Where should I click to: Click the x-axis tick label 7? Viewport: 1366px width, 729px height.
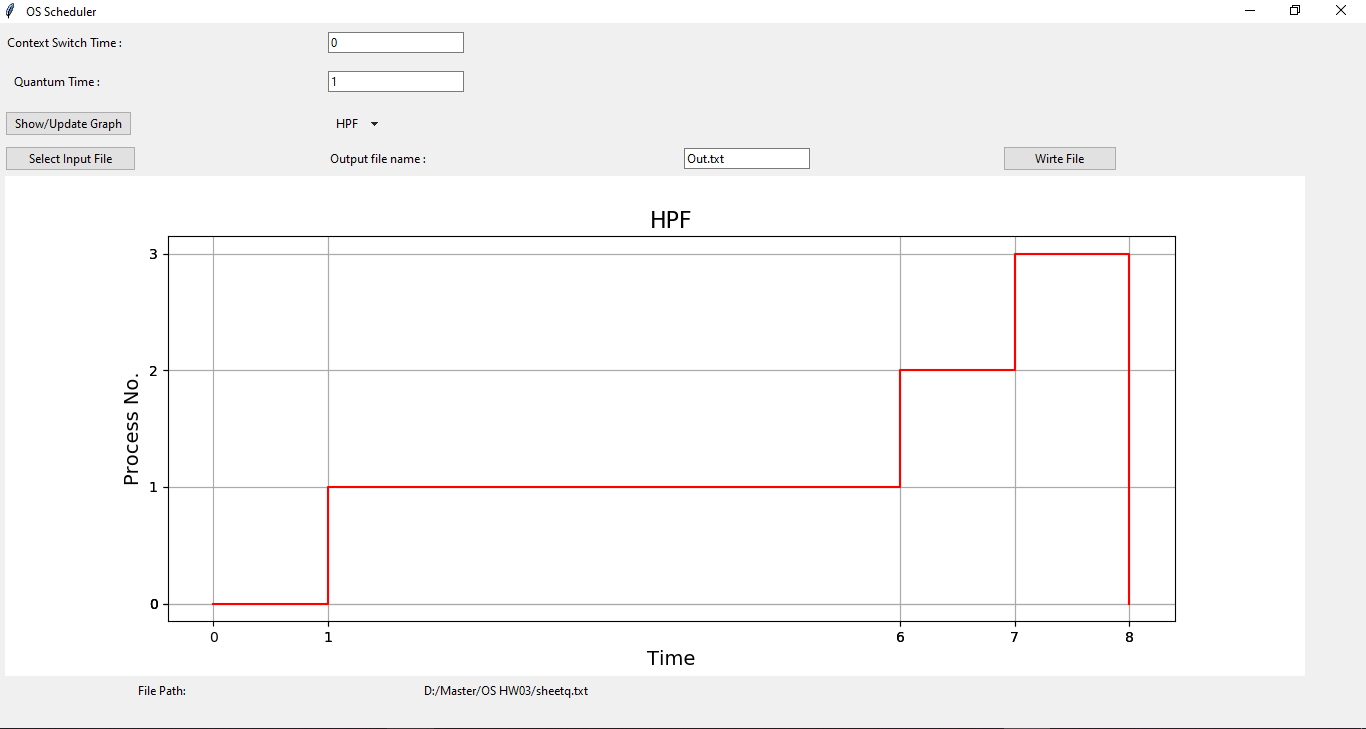(1015, 637)
